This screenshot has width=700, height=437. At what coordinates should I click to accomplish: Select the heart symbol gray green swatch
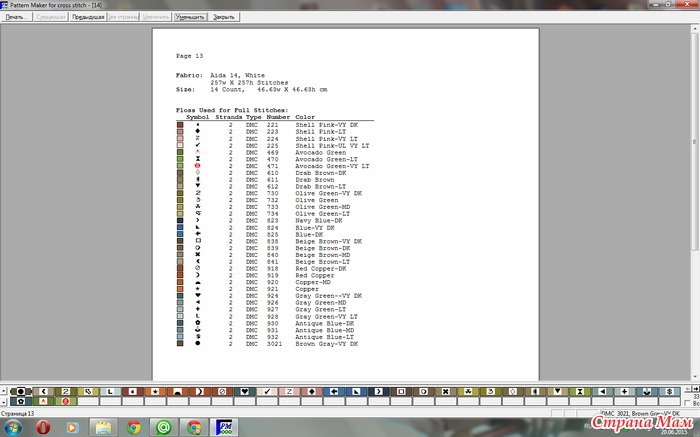point(244,391)
